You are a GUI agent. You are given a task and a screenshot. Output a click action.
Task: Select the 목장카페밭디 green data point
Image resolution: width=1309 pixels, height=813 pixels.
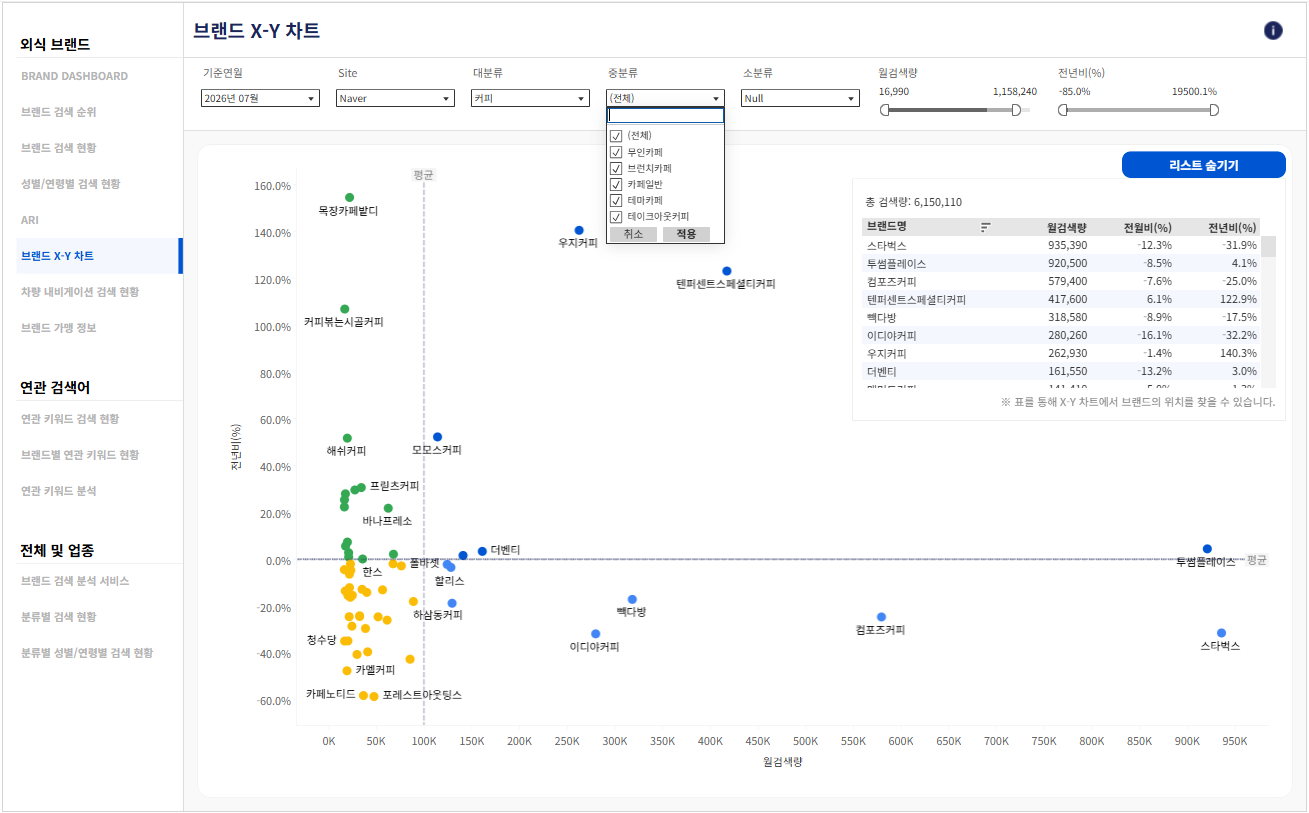click(x=350, y=198)
